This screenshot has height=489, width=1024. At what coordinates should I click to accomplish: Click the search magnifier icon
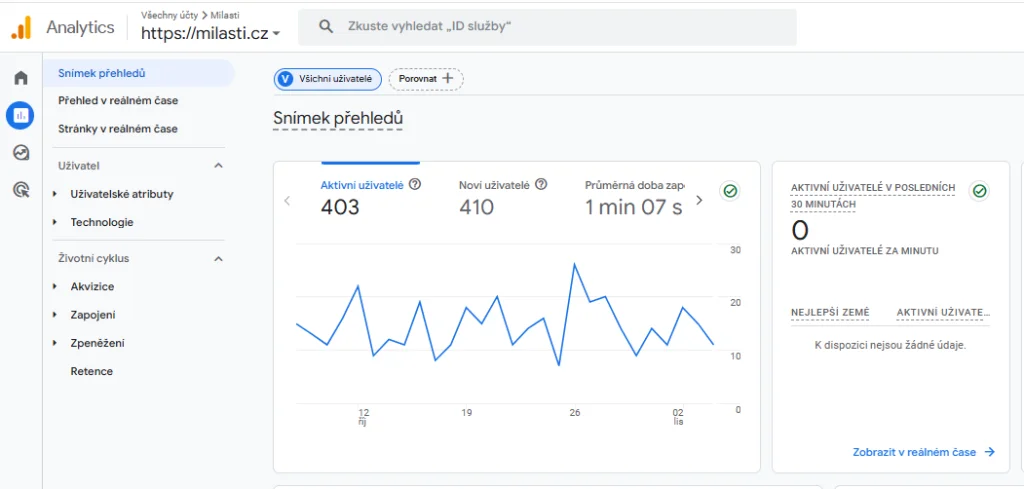[326, 26]
